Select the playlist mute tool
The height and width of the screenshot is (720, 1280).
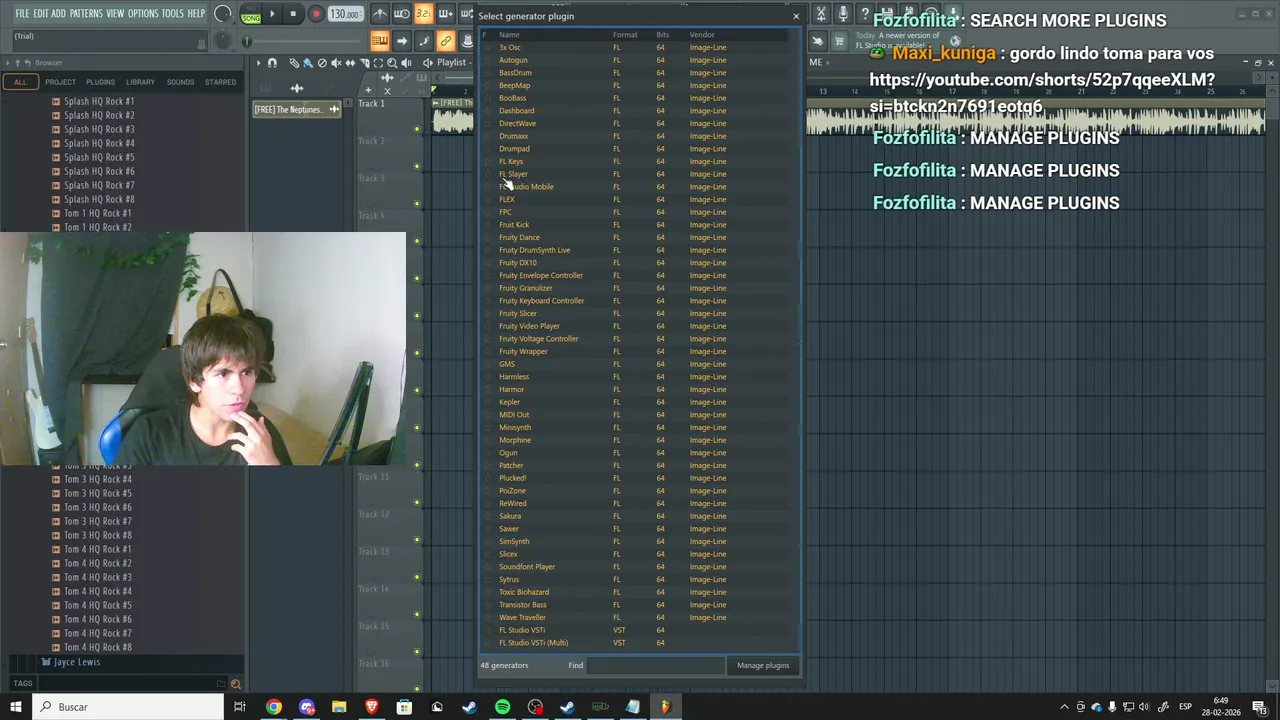[336, 63]
